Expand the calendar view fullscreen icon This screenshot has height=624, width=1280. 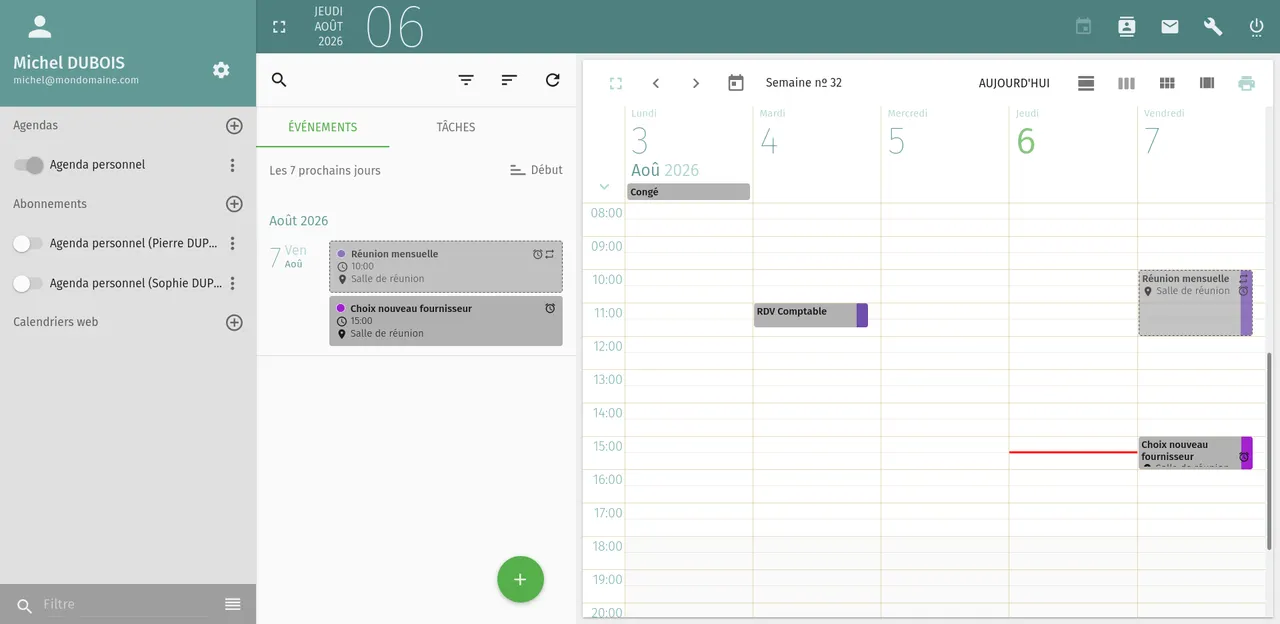point(616,83)
